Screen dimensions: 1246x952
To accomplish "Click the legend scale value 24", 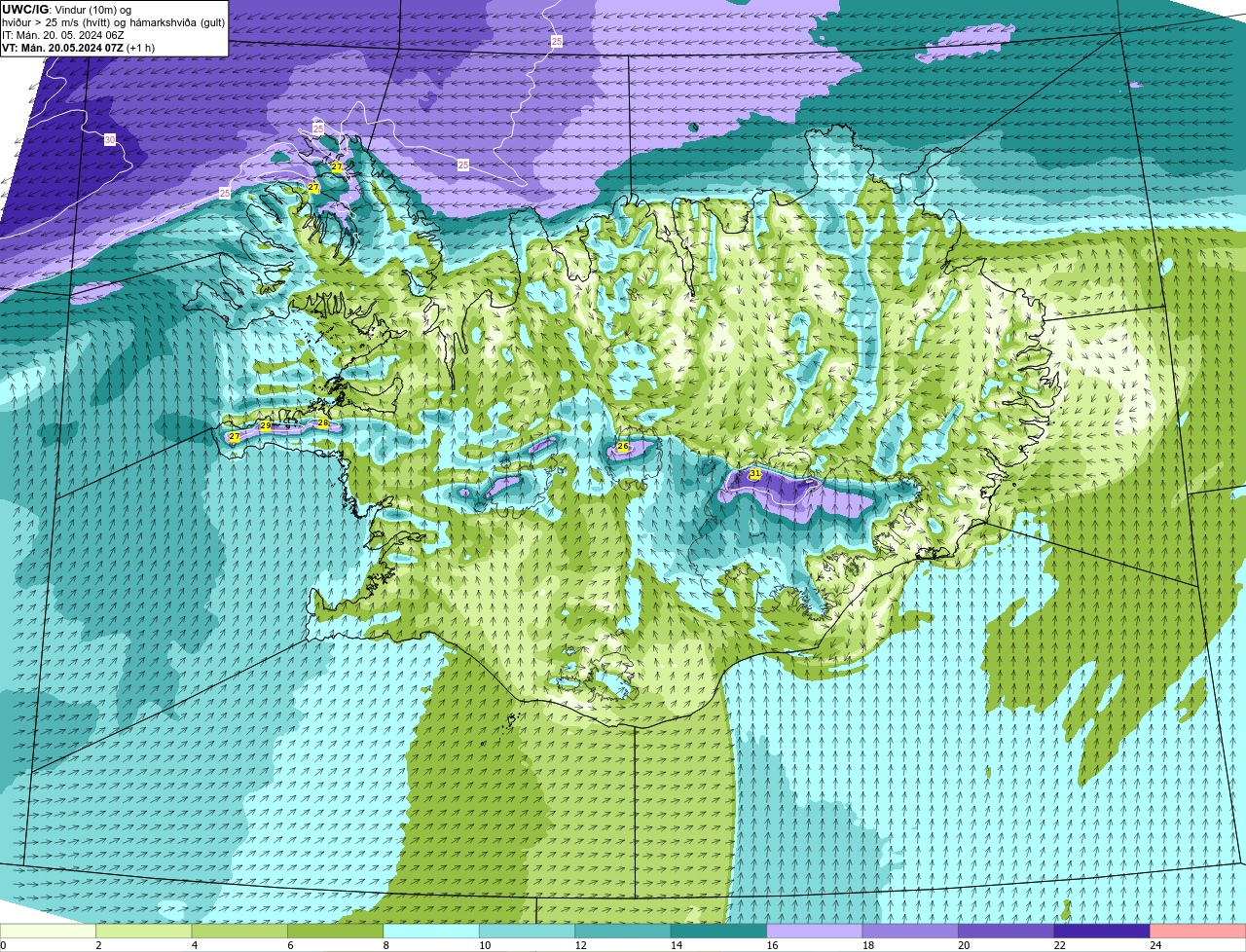I will pyautogui.click(x=1154, y=945).
